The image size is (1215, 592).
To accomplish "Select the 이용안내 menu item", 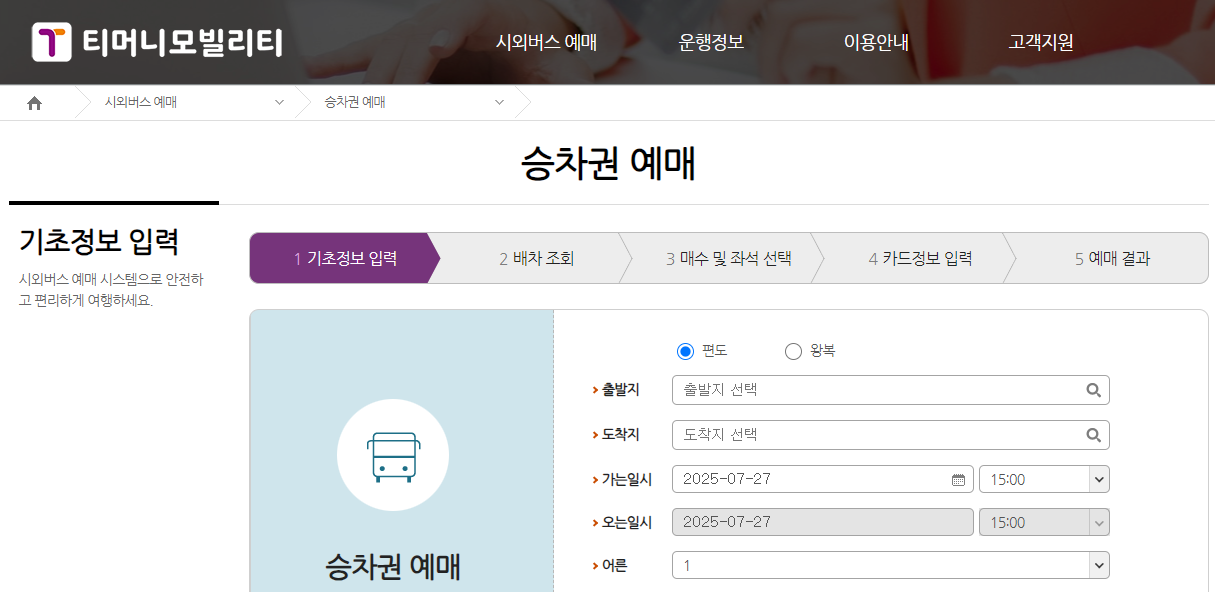I will 875,43.
